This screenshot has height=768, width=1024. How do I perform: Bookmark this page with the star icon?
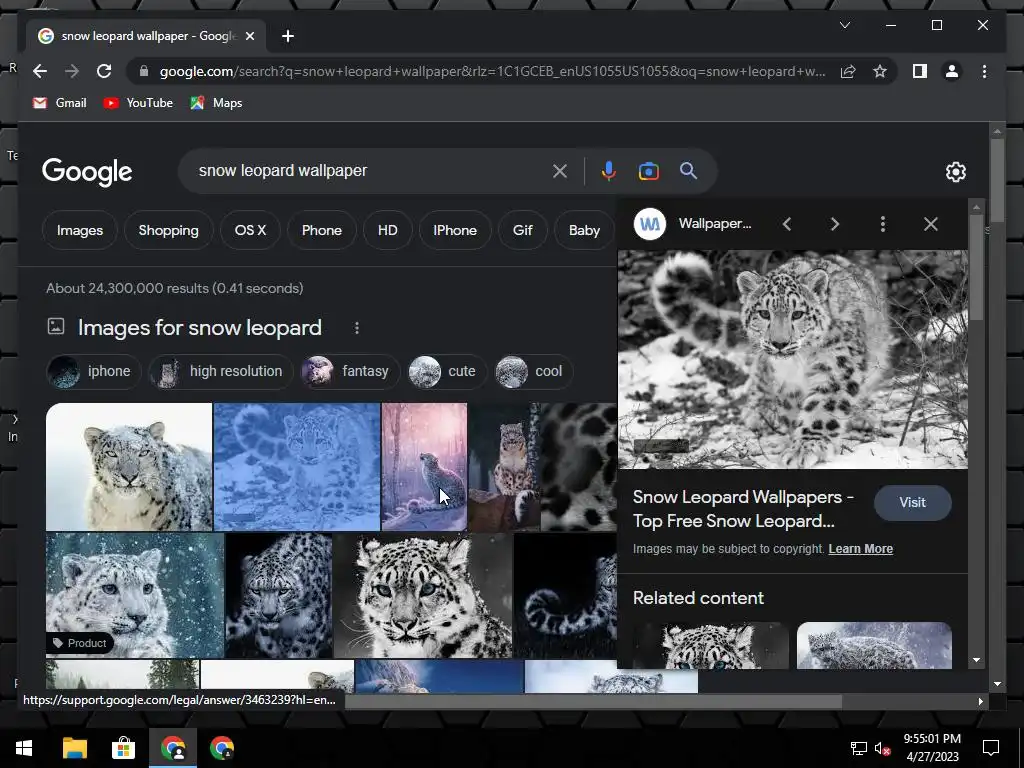pyautogui.click(x=880, y=71)
